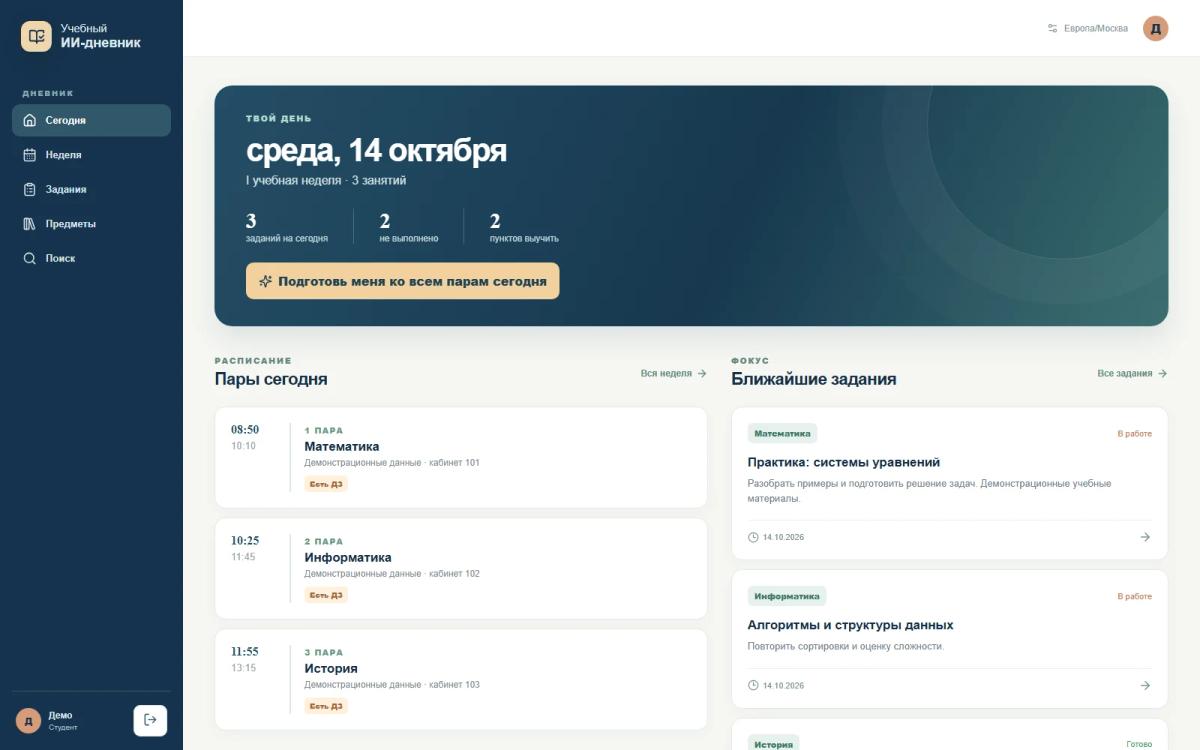Viewport: 1200px width, 750px height.
Task: Click clock icon on Алгоритмы card
Action: pyautogui.click(x=753, y=685)
